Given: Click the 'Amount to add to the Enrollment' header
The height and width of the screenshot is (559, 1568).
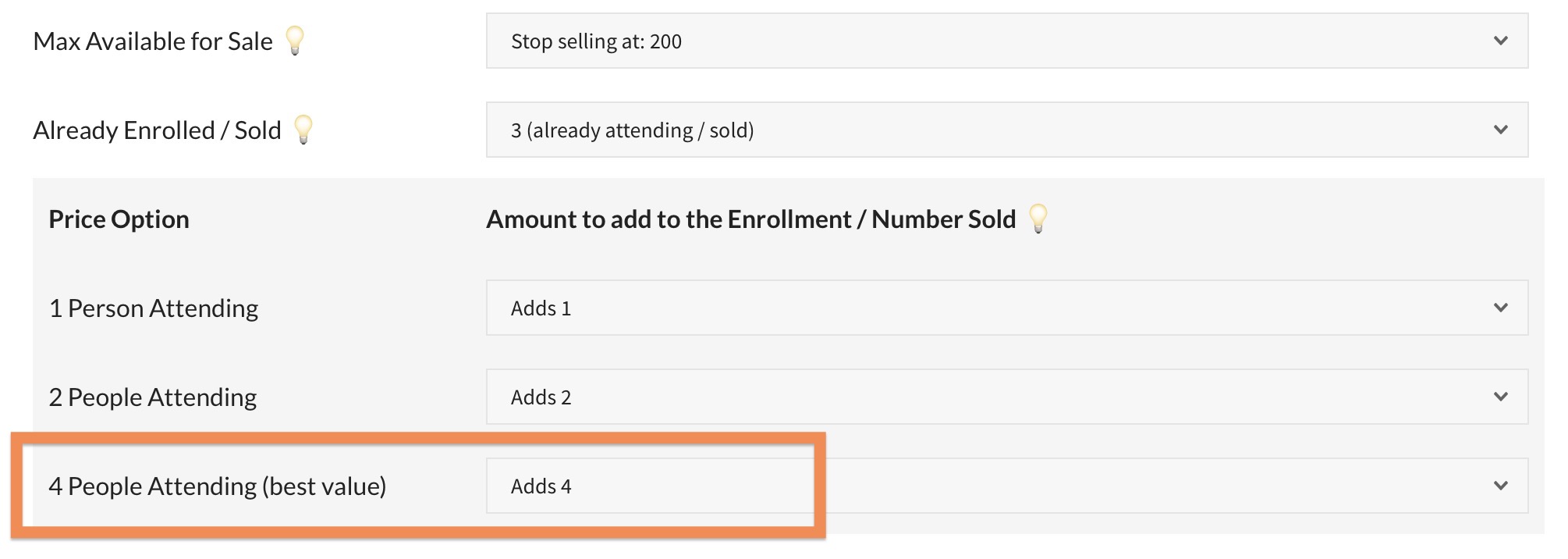Looking at the screenshot, I should [750, 219].
